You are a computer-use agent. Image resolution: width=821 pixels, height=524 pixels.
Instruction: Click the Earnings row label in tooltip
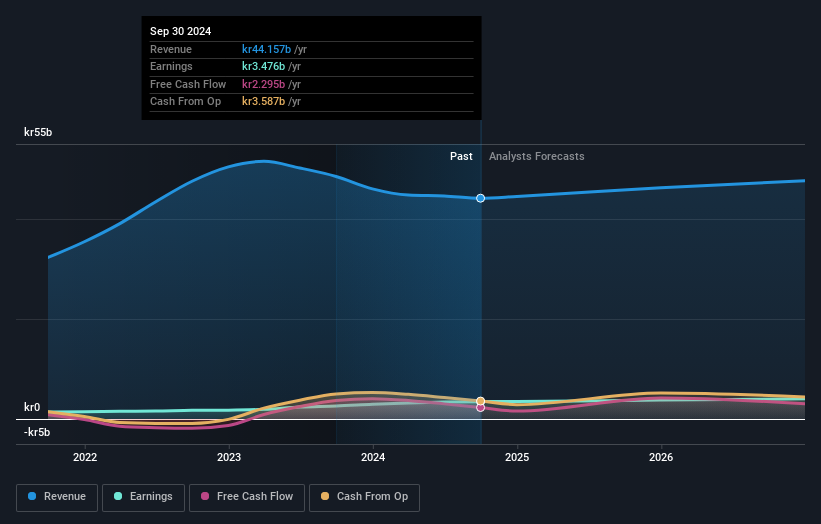coord(171,66)
